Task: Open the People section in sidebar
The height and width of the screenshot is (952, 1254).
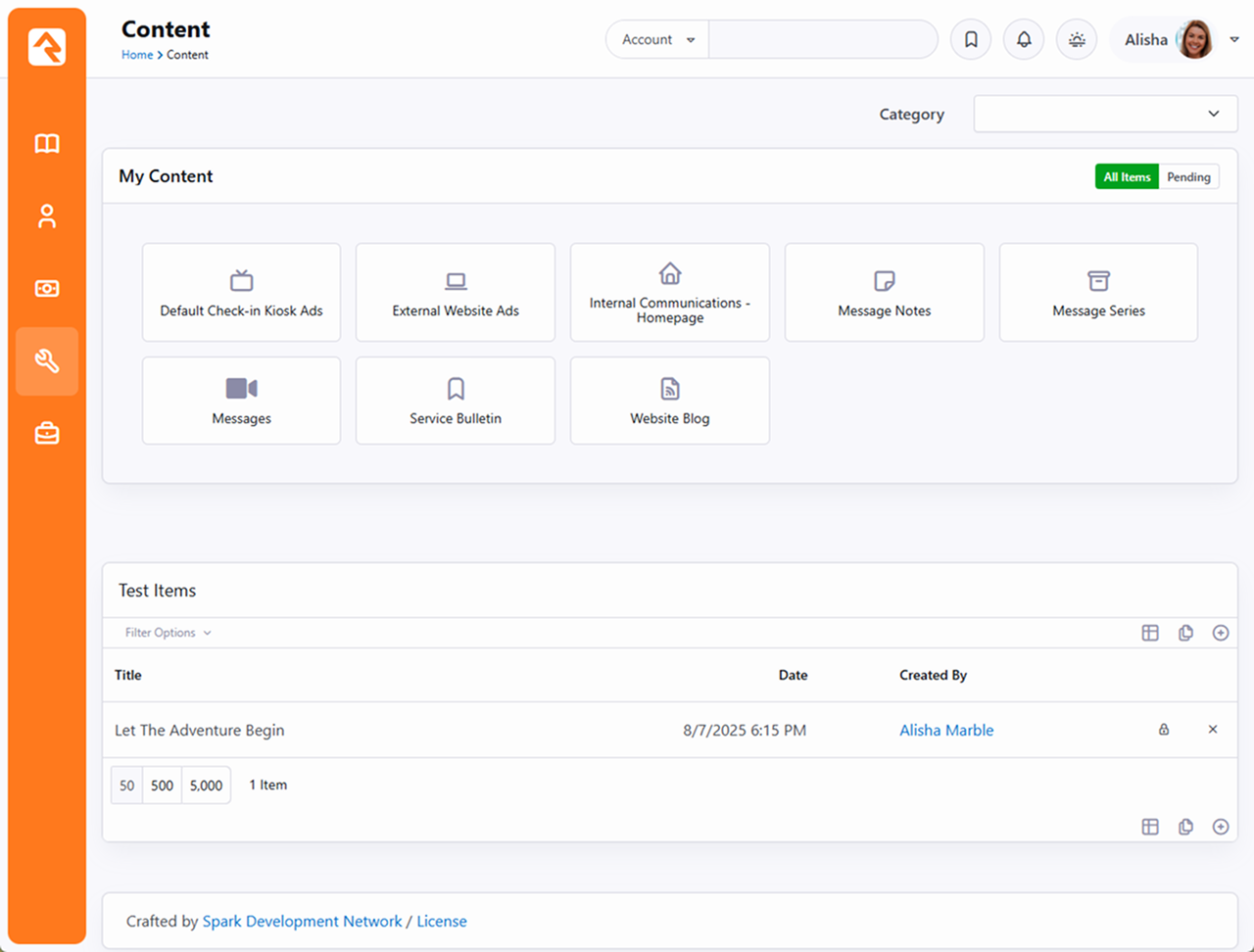Action: 47,216
